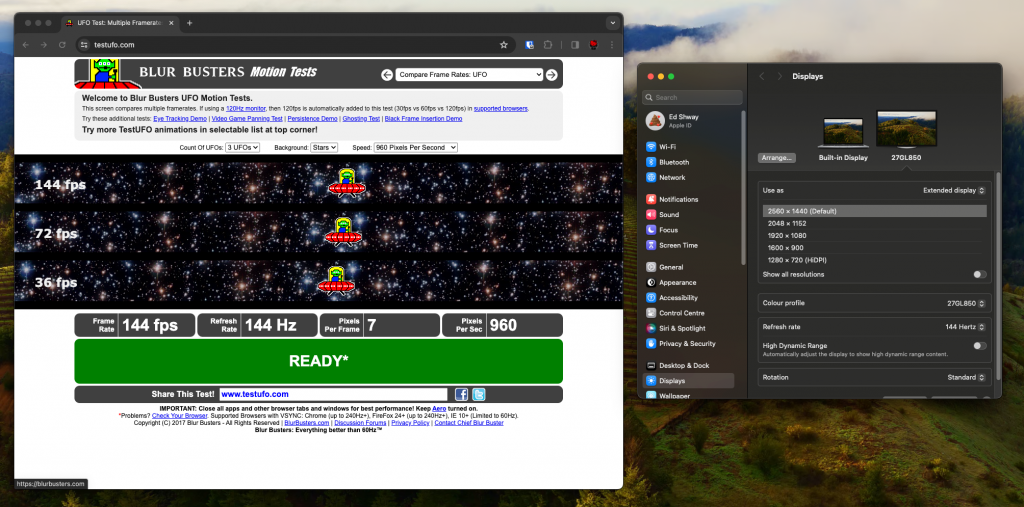Share test on Twitter

click(479, 394)
